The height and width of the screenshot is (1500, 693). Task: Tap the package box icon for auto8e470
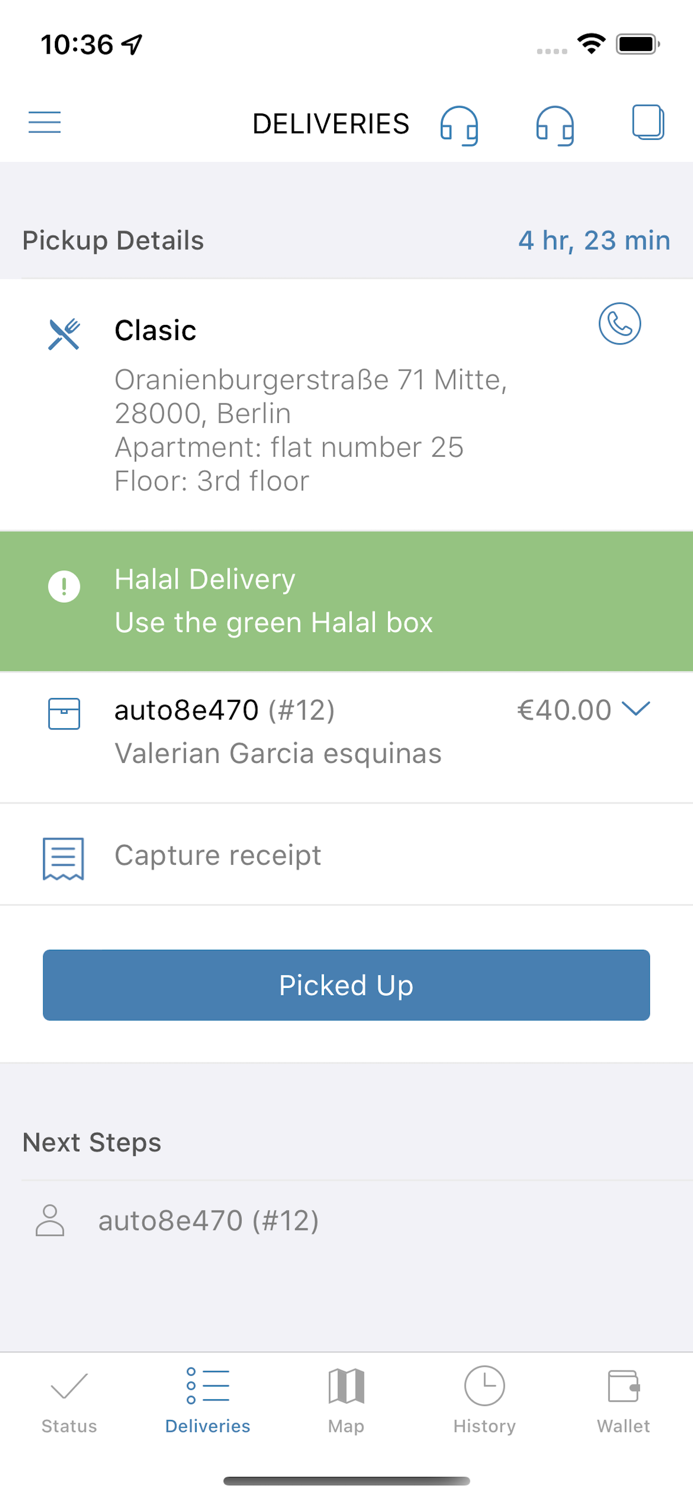click(x=64, y=714)
